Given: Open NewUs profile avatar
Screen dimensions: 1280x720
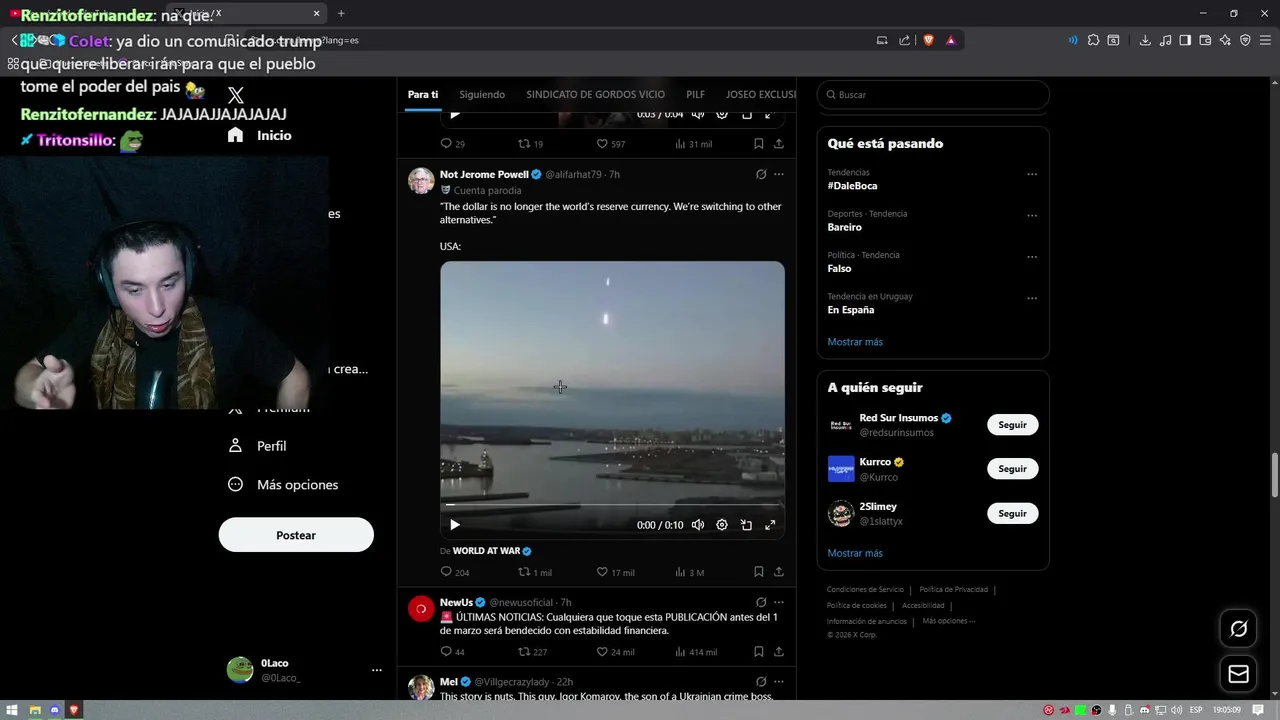Looking at the screenshot, I should (421, 608).
